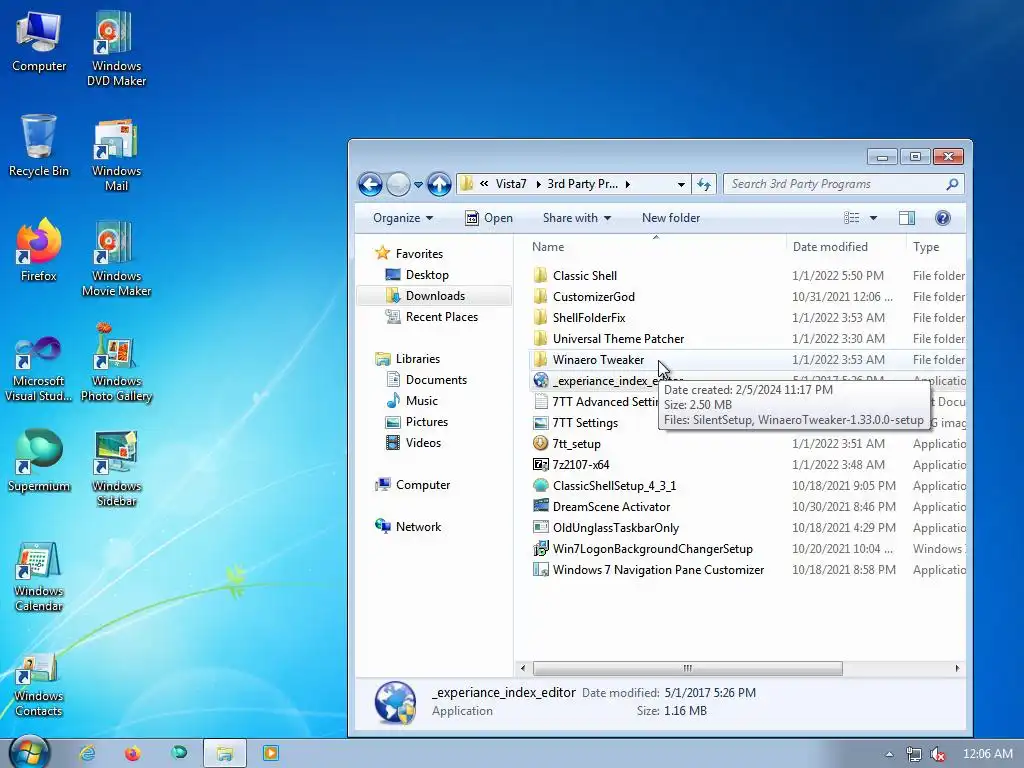Click the Open toolbar button
This screenshot has width=1024, height=768.
(489, 218)
